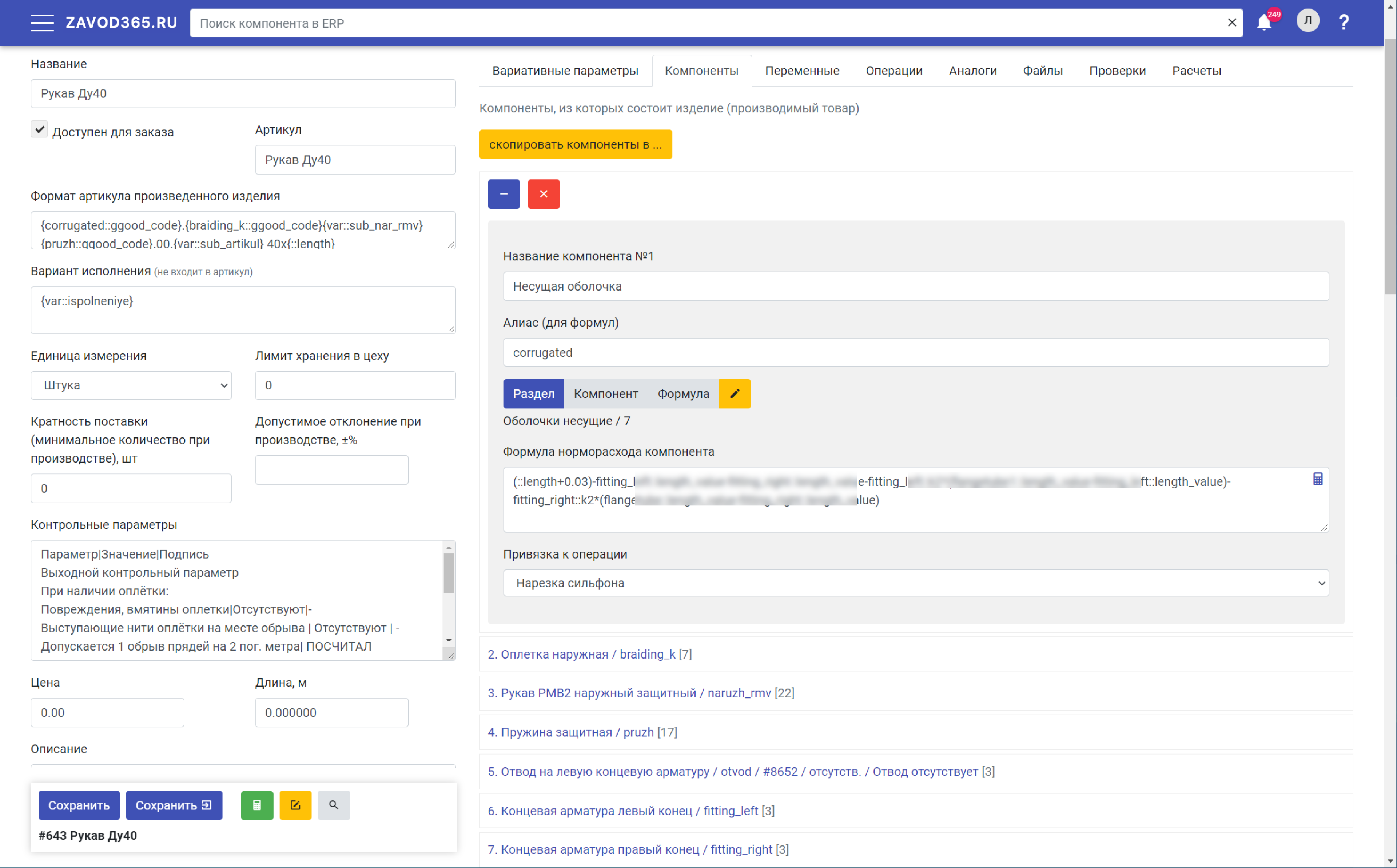
Task: Open the hamburger navigation menu
Action: tap(42, 23)
